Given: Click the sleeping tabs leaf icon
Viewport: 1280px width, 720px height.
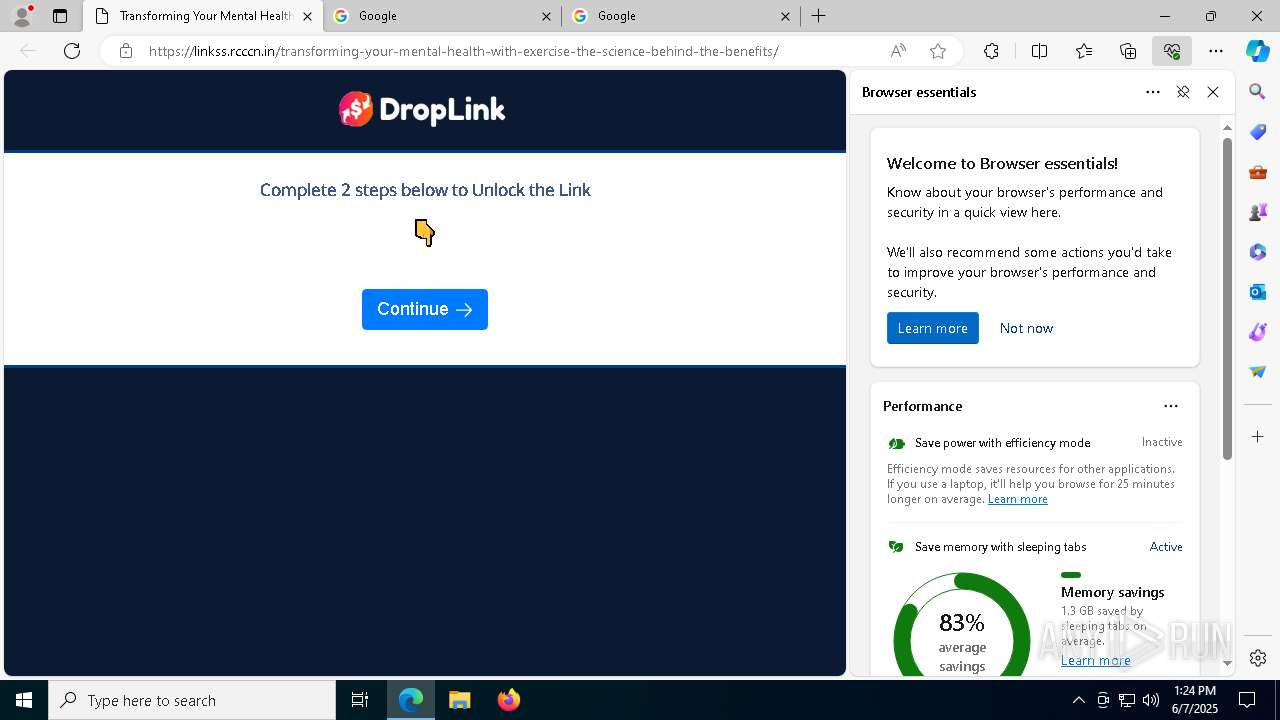Looking at the screenshot, I should pyautogui.click(x=896, y=547).
